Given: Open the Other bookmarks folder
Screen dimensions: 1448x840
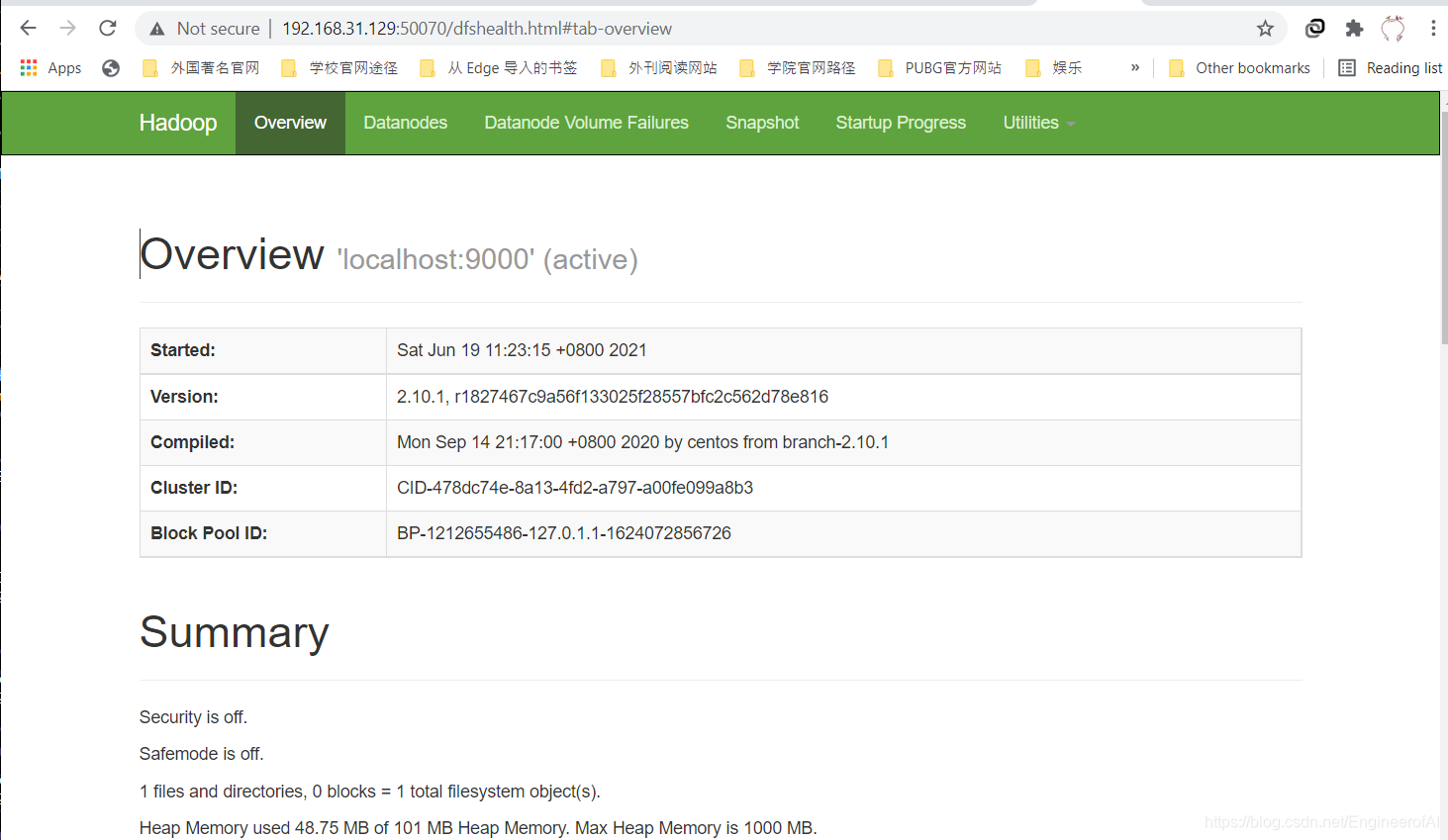Looking at the screenshot, I should (1239, 67).
